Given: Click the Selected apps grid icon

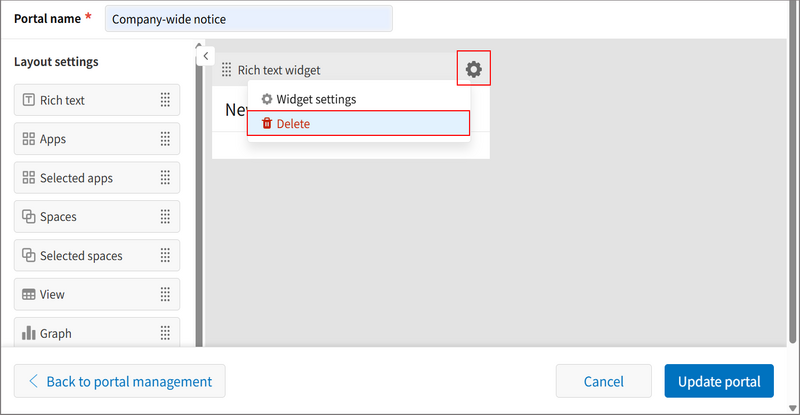Looking at the screenshot, I should point(28,178).
